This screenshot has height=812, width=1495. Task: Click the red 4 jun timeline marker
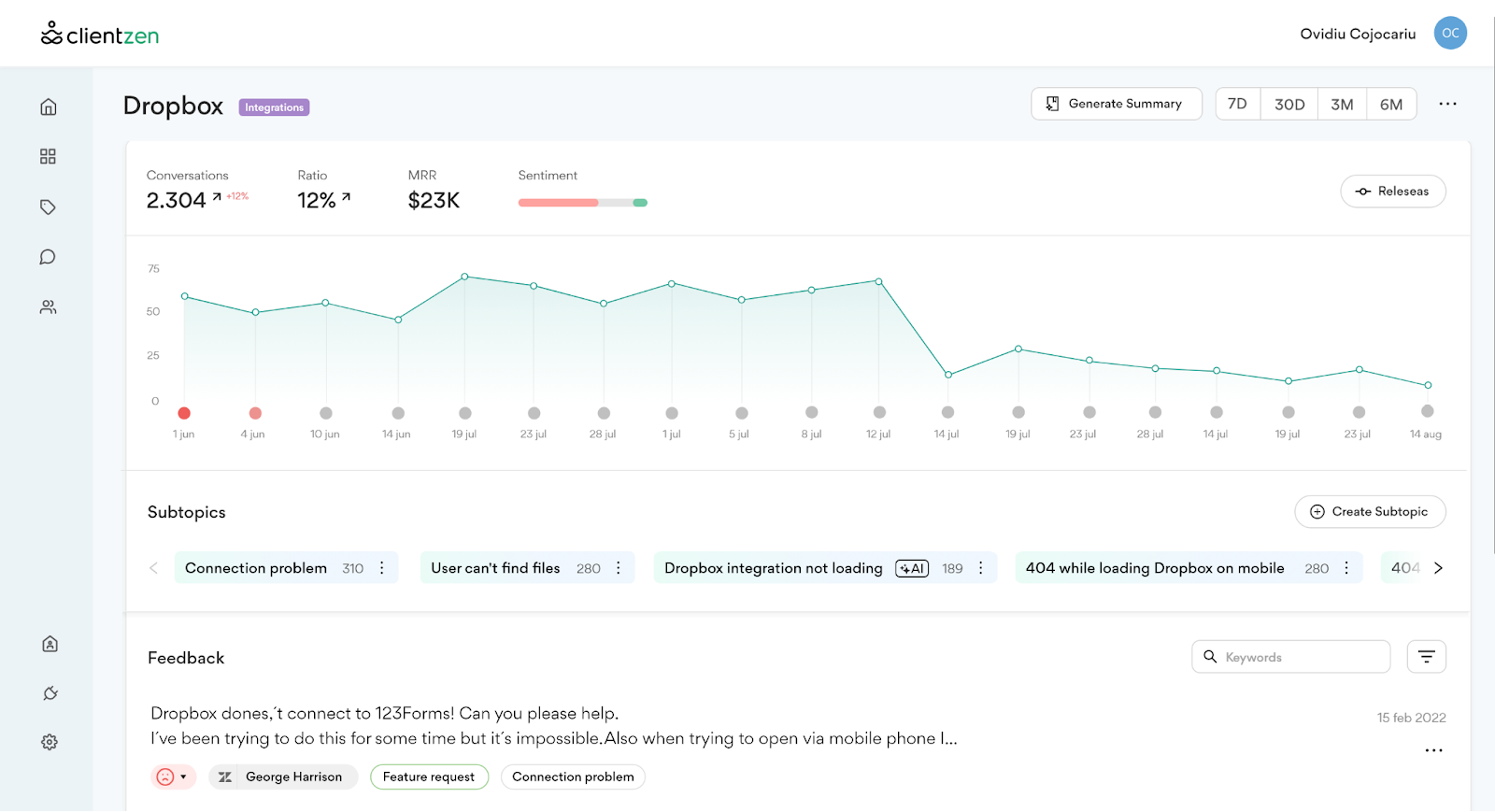(255, 413)
